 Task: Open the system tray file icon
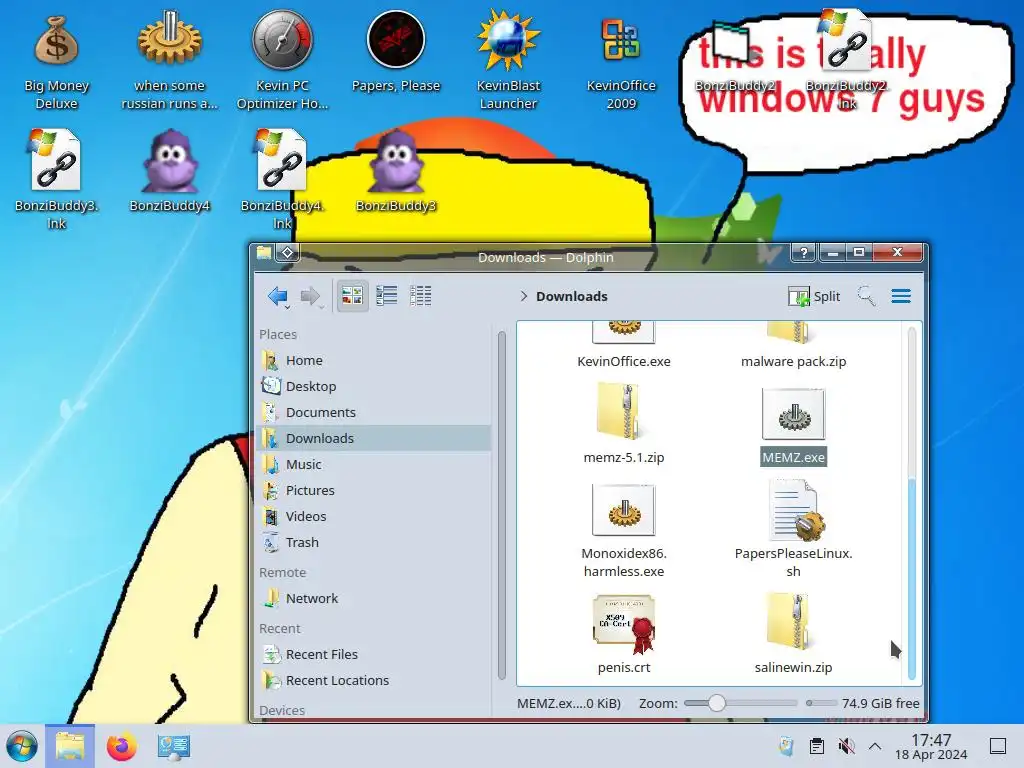[787, 746]
